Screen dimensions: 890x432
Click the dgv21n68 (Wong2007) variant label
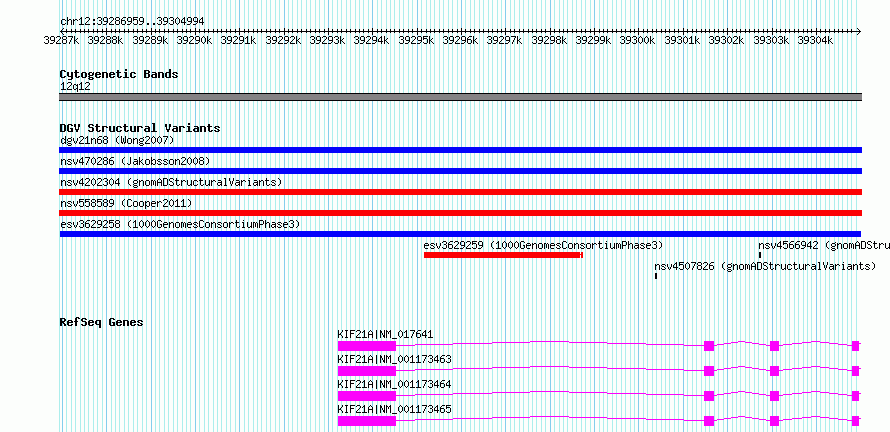pyautogui.click(x=117, y=140)
